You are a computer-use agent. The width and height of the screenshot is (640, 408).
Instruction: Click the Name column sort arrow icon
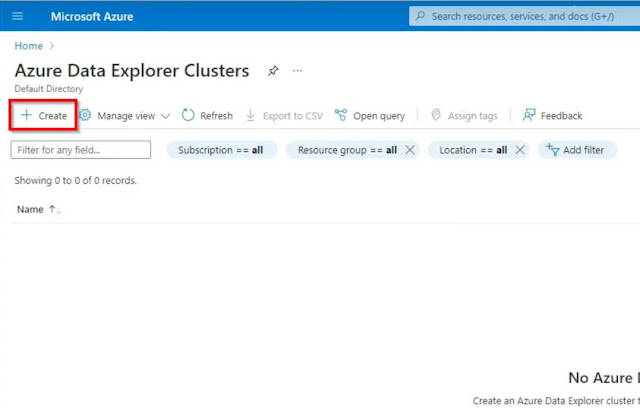click(x=54, y=210)
